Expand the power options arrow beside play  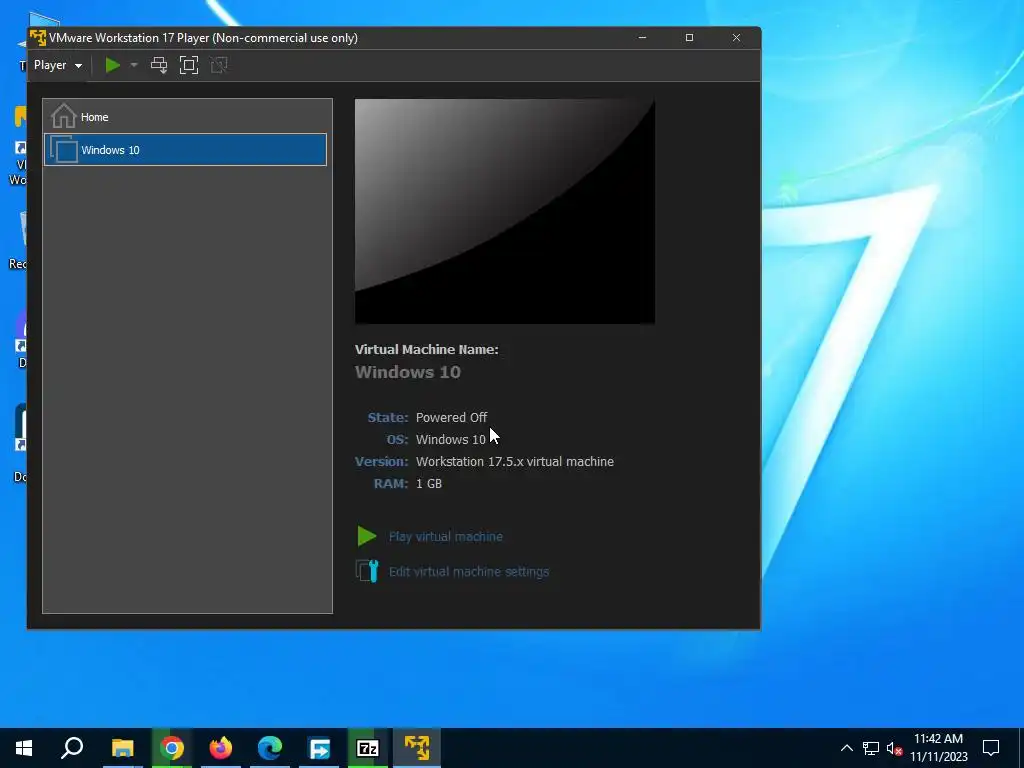(x=134, y=65)
